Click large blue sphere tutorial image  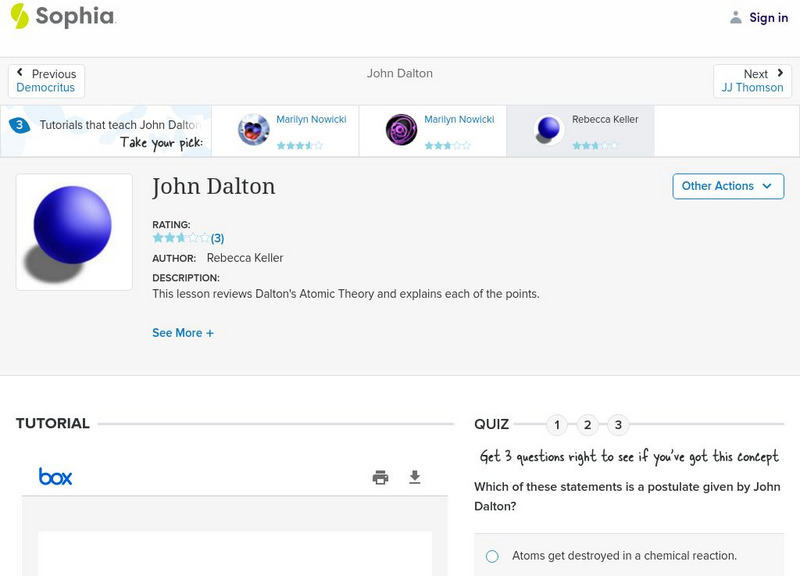click(74, 232)
